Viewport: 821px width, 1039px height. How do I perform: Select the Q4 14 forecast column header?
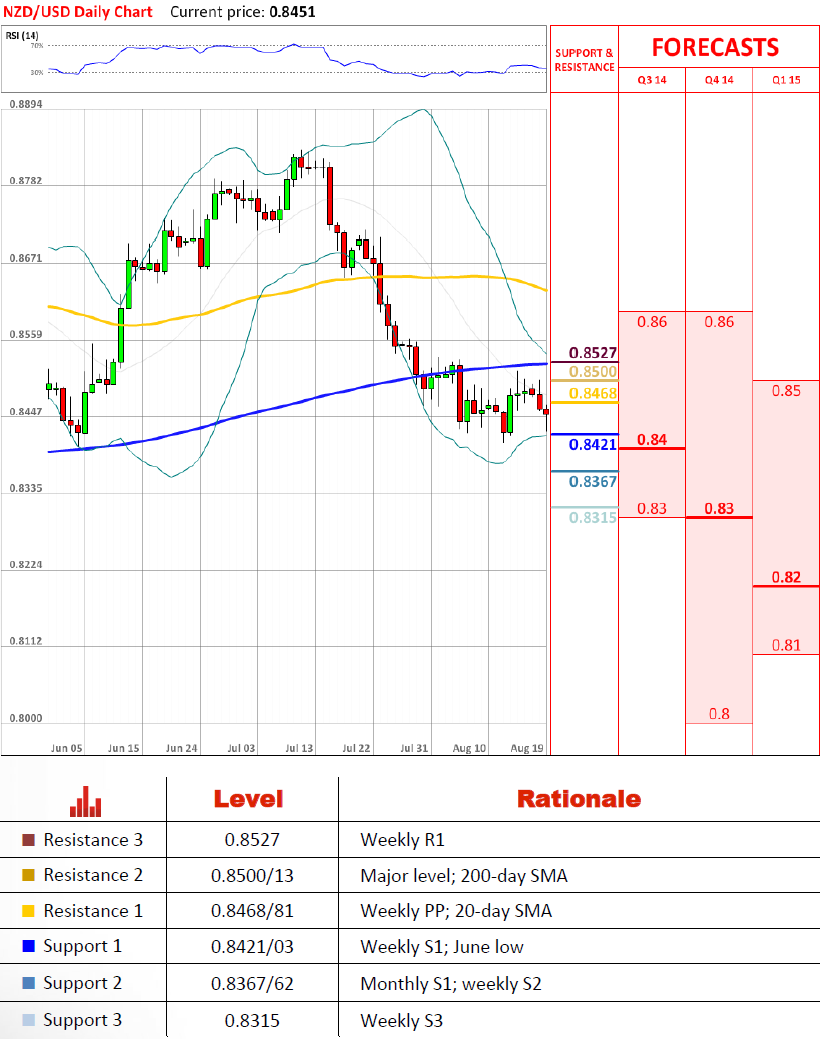click(719, 80)
